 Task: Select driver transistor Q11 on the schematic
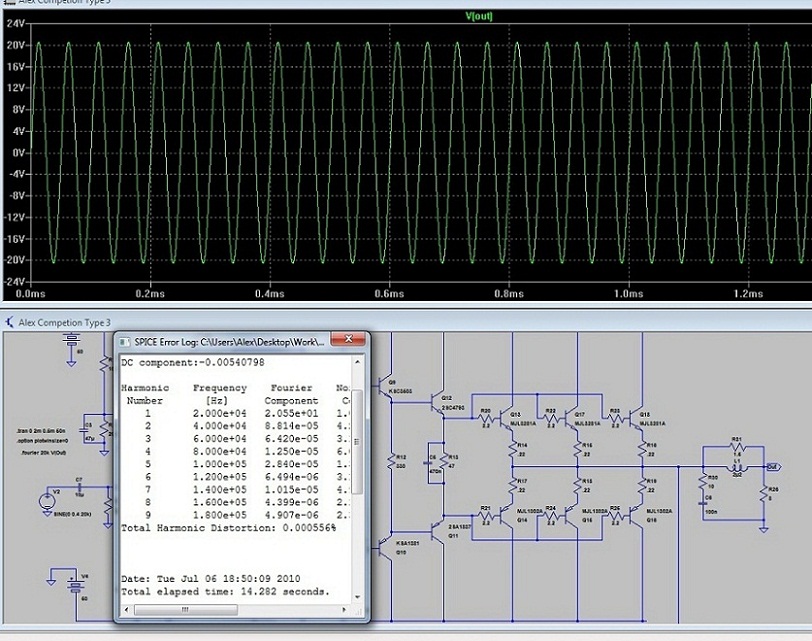[437, 531]
